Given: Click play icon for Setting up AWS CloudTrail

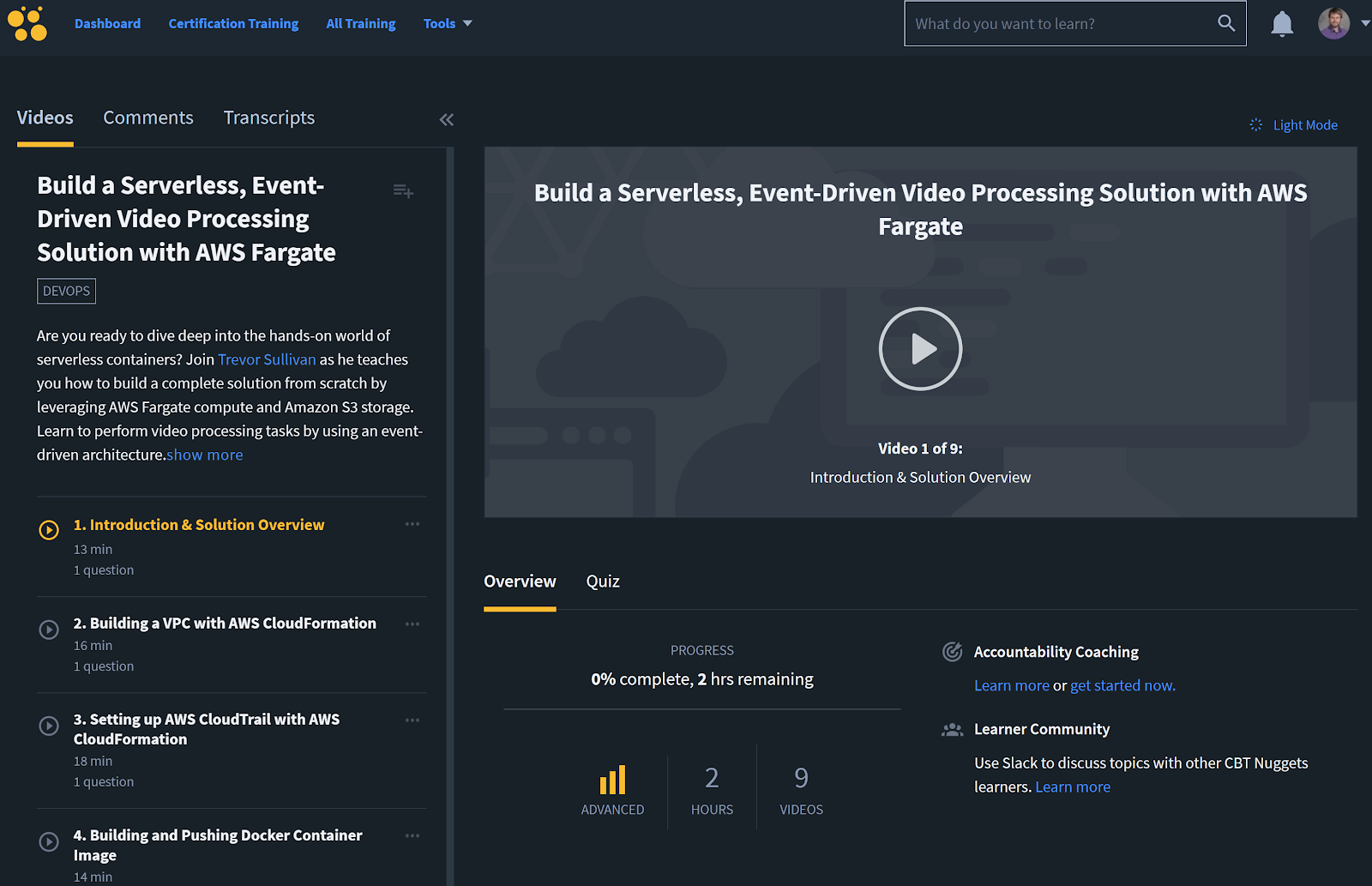Looking at the screenshot, I should click(x=49, y=726).
